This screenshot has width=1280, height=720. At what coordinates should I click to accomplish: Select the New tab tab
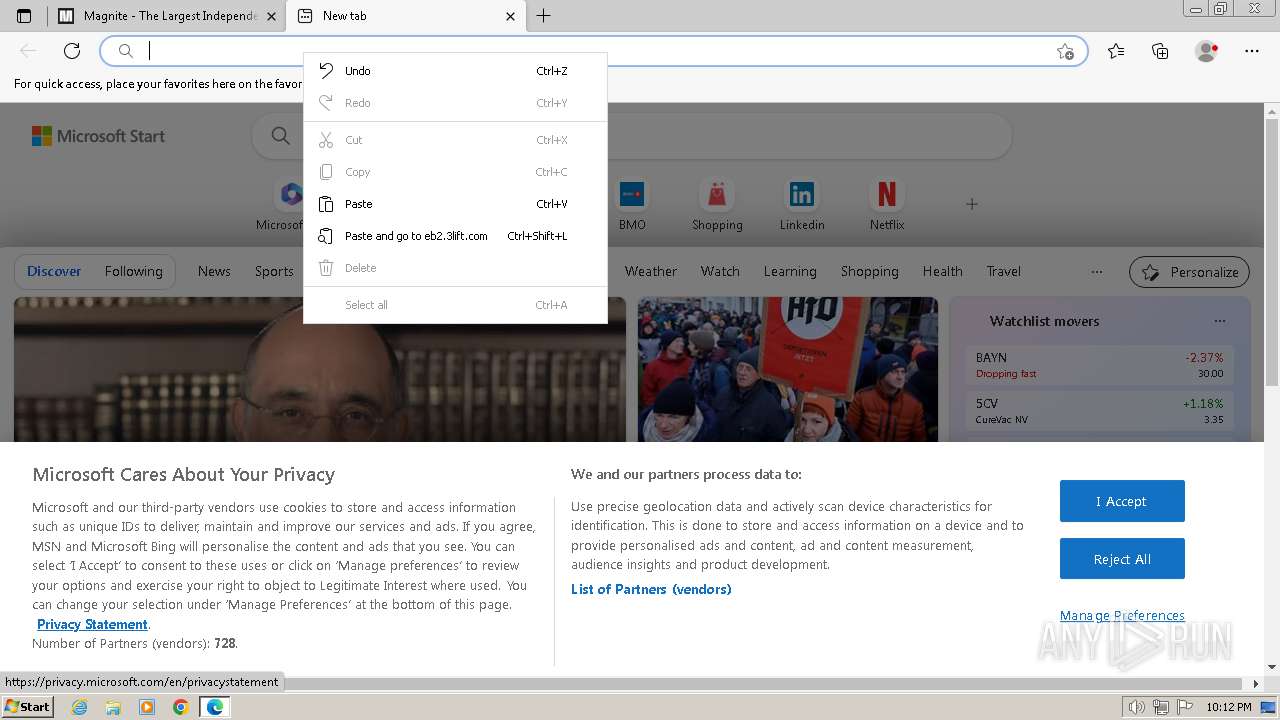tap(405, 16)
